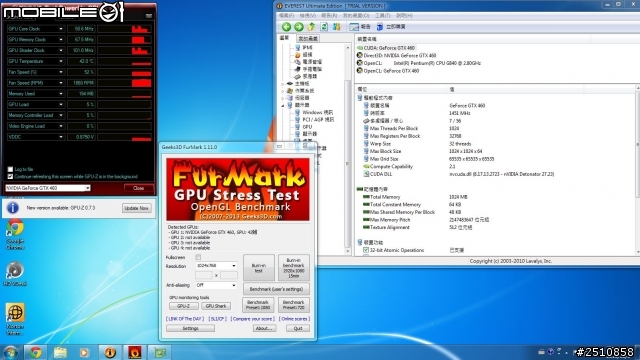Click the yellow up-level arrow in EVEREST toolbar
Image resolution: width=640 pixels, height=360 pixels.
(311, 27)
